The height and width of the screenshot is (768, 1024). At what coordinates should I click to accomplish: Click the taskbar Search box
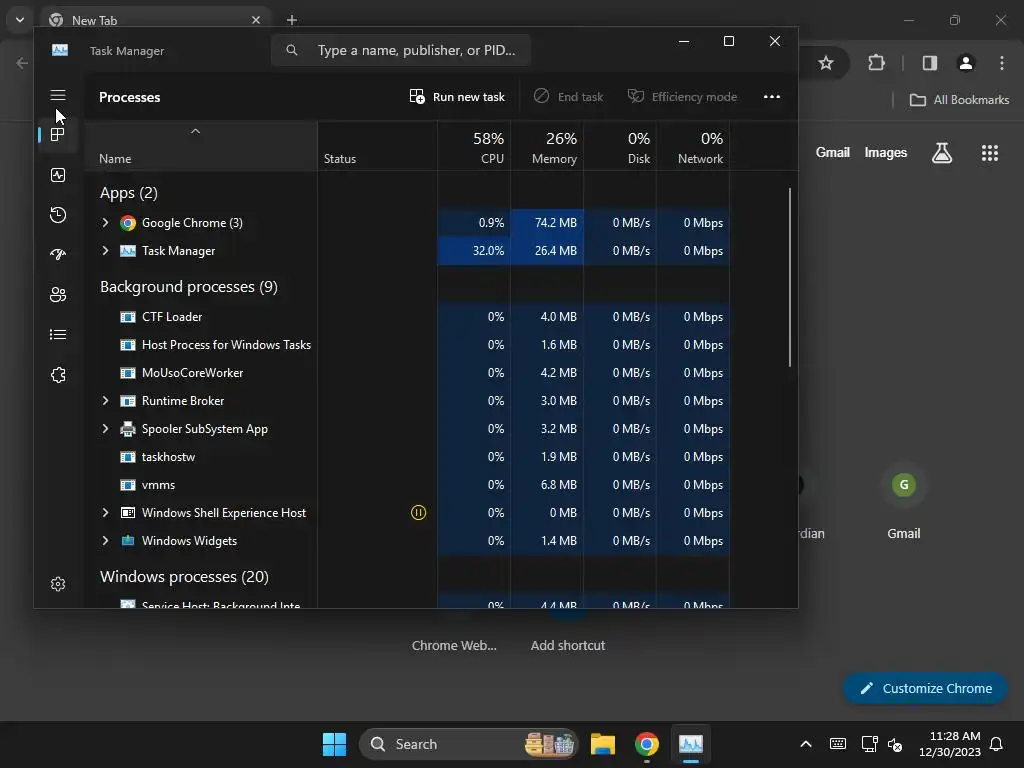(x=469, y=744)
